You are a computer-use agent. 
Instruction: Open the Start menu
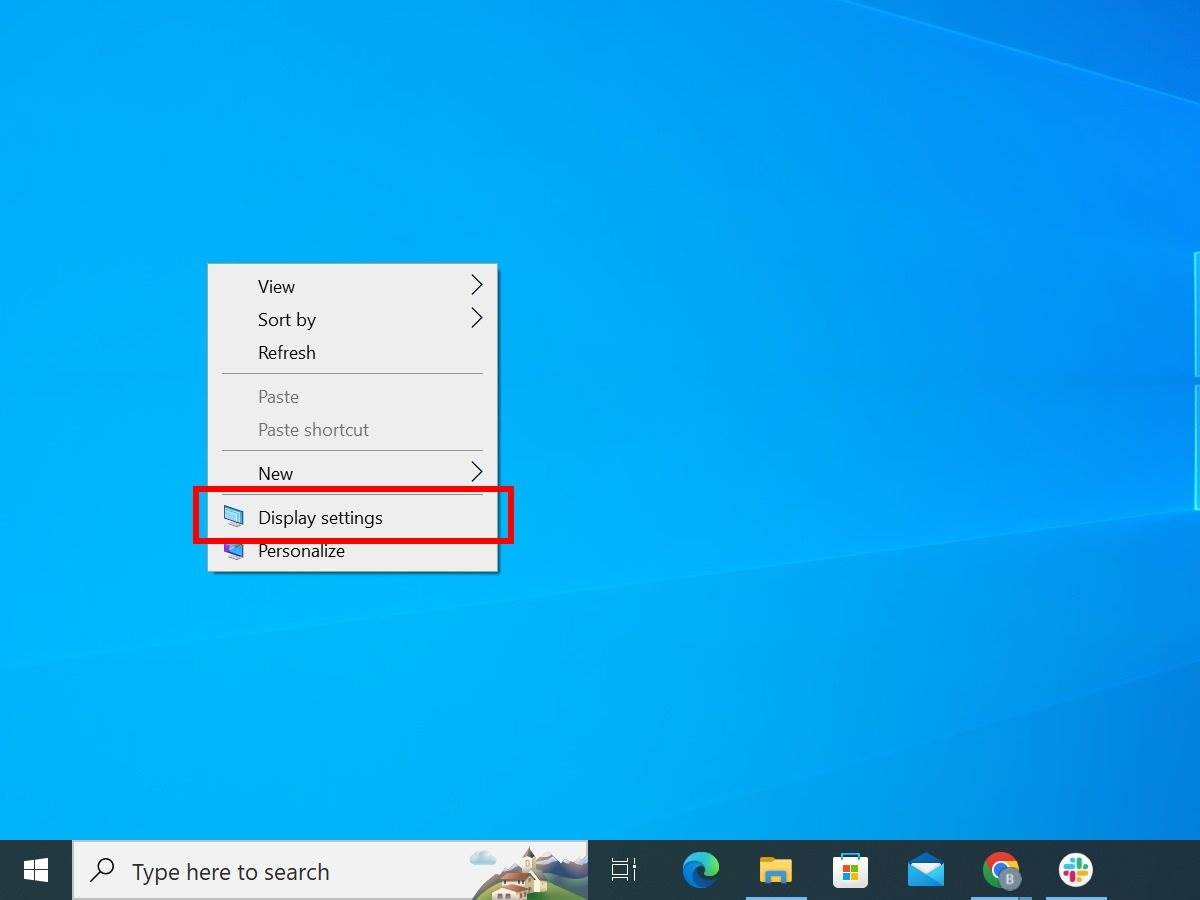[x=35, y=870]
